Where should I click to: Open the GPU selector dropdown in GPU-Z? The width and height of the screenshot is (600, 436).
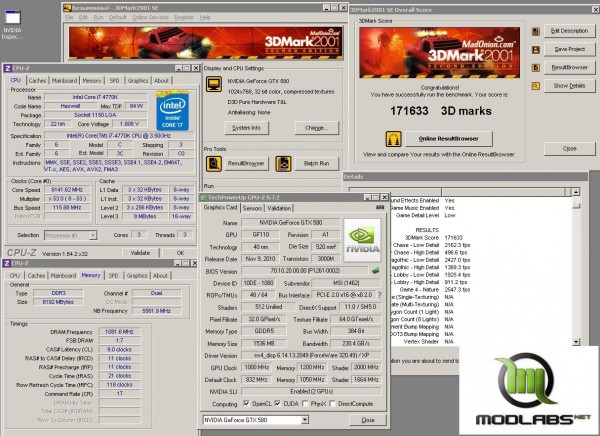(305, 420)
